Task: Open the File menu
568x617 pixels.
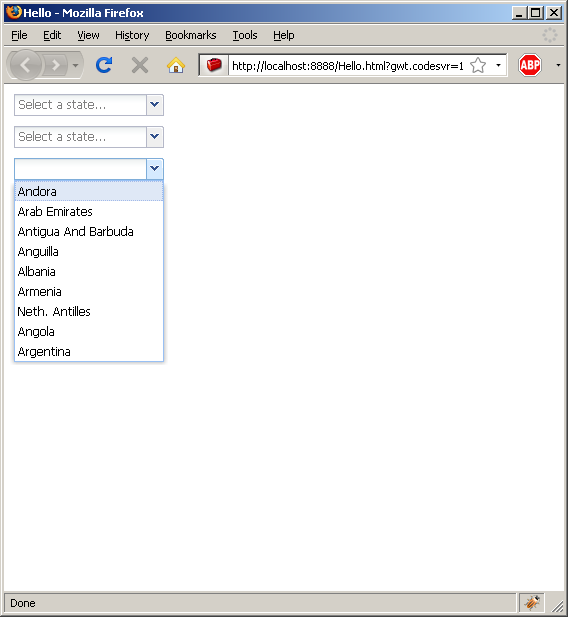Action: (x=19, y=35)
